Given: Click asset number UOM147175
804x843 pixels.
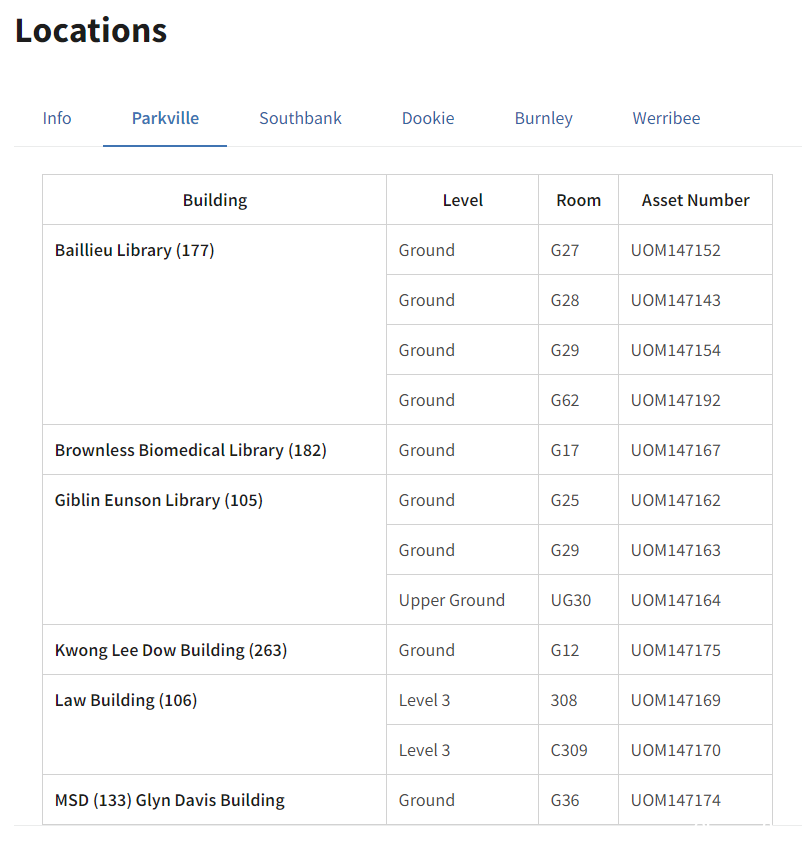Looking at the screenshot, I should point(695,650).
